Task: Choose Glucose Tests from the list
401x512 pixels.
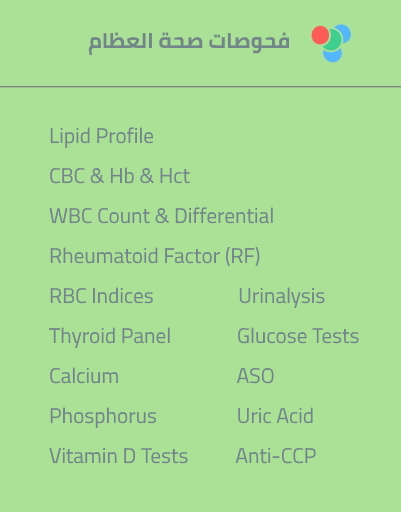Action: tap(298, 336)
